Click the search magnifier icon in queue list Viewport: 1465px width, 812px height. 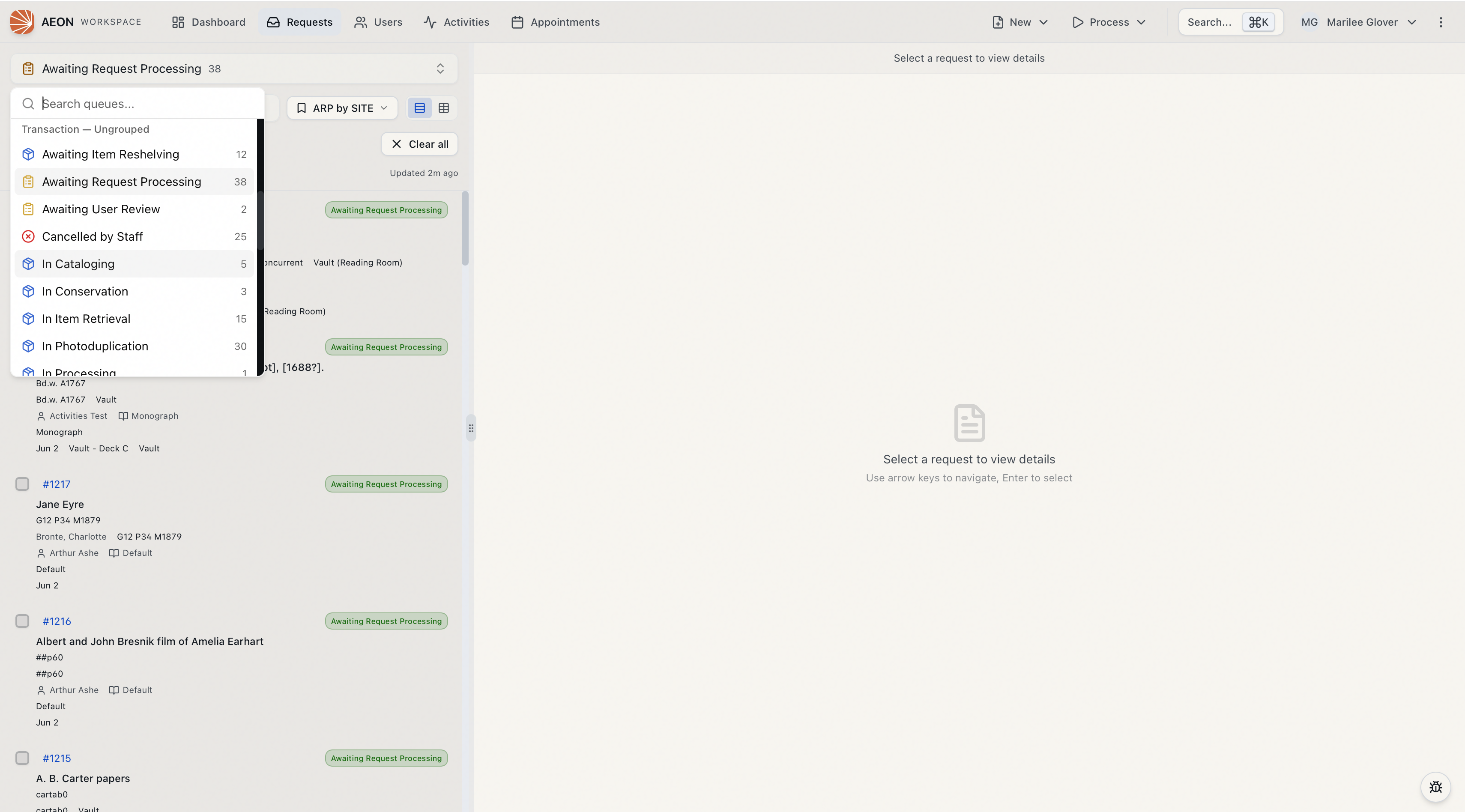[x=28, y=104]
